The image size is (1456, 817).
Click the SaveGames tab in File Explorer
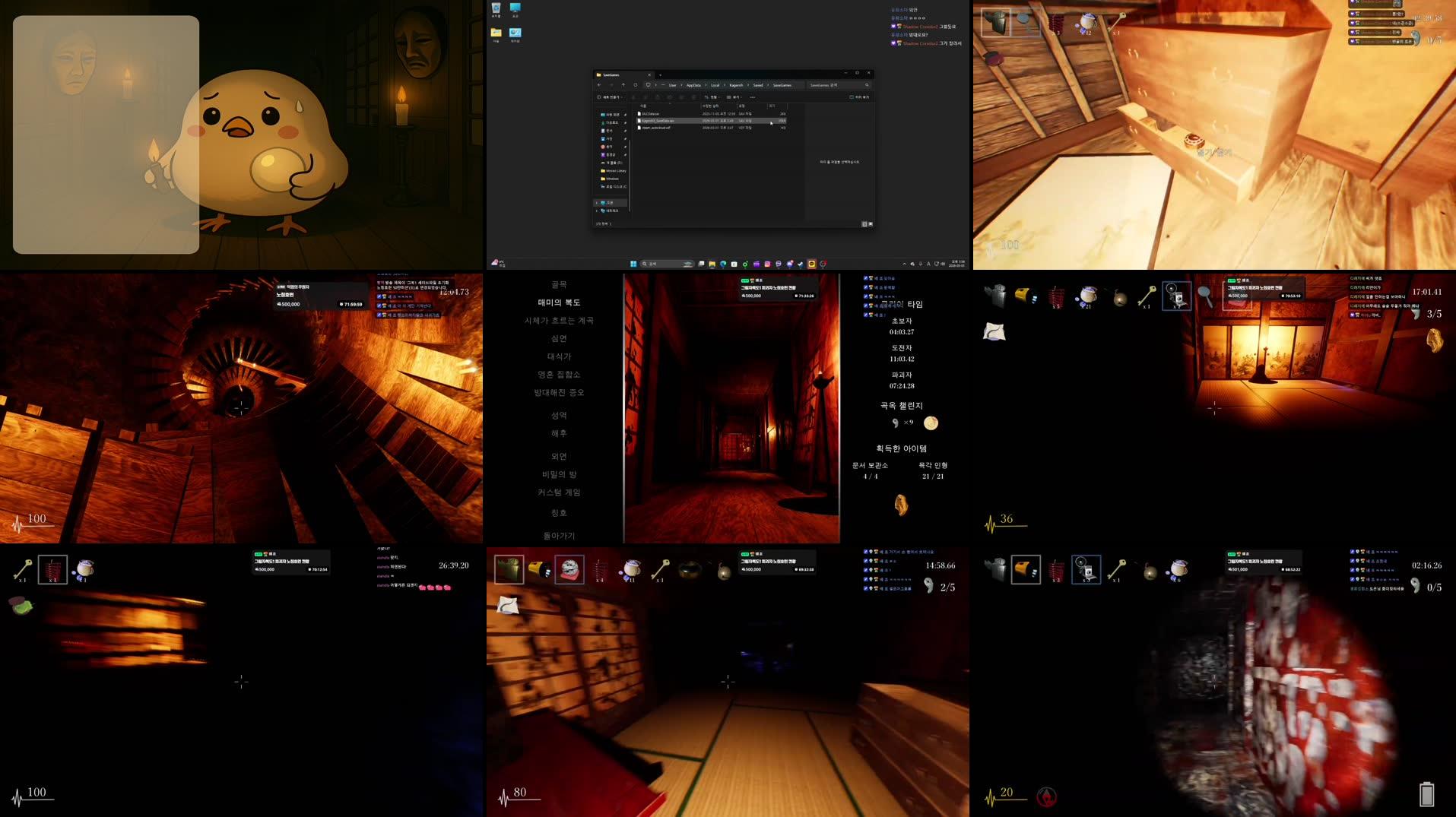pyautogui.click(x=611, y=74)
